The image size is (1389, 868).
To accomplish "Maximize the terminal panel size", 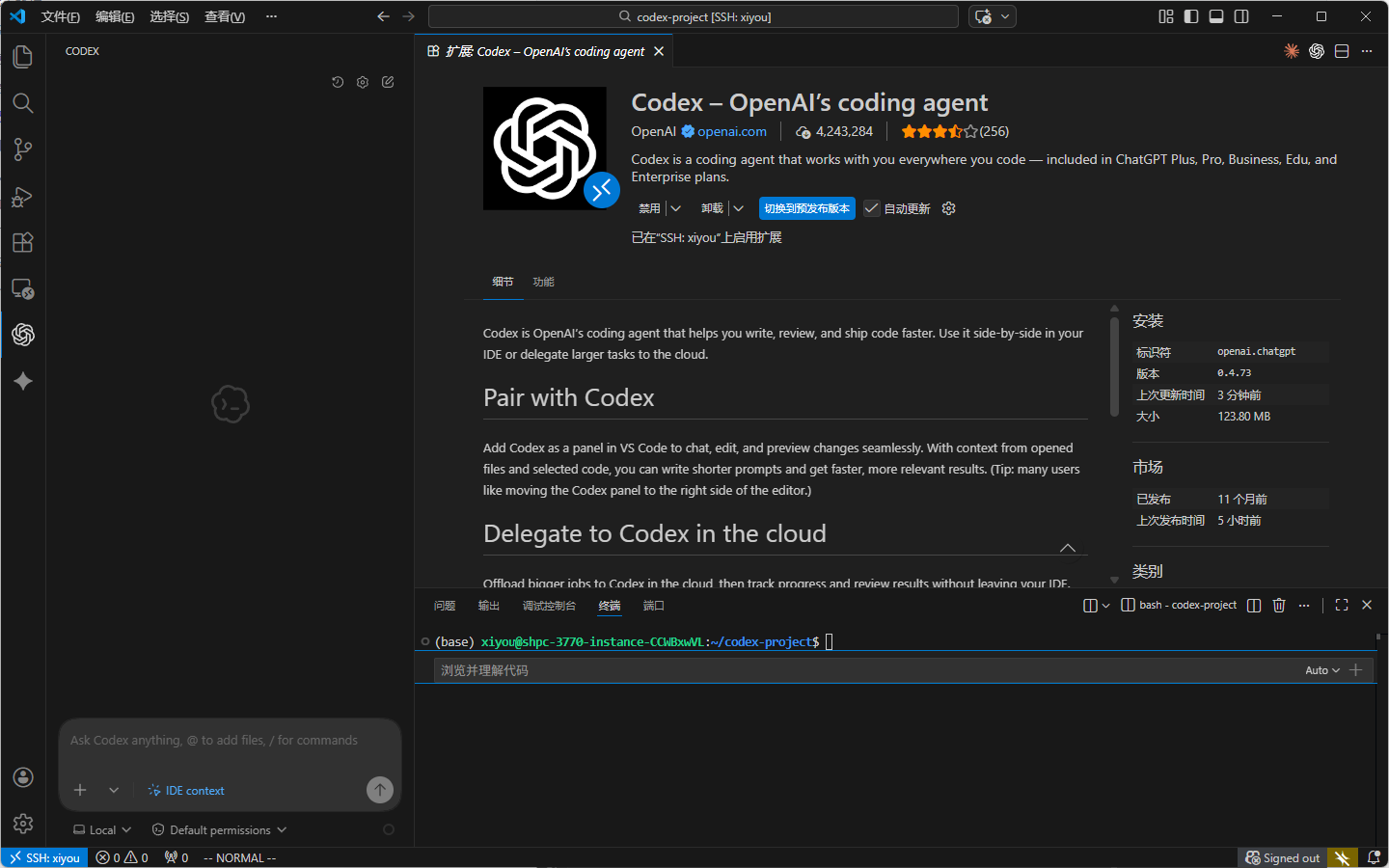I will [x=1342, y=605].
